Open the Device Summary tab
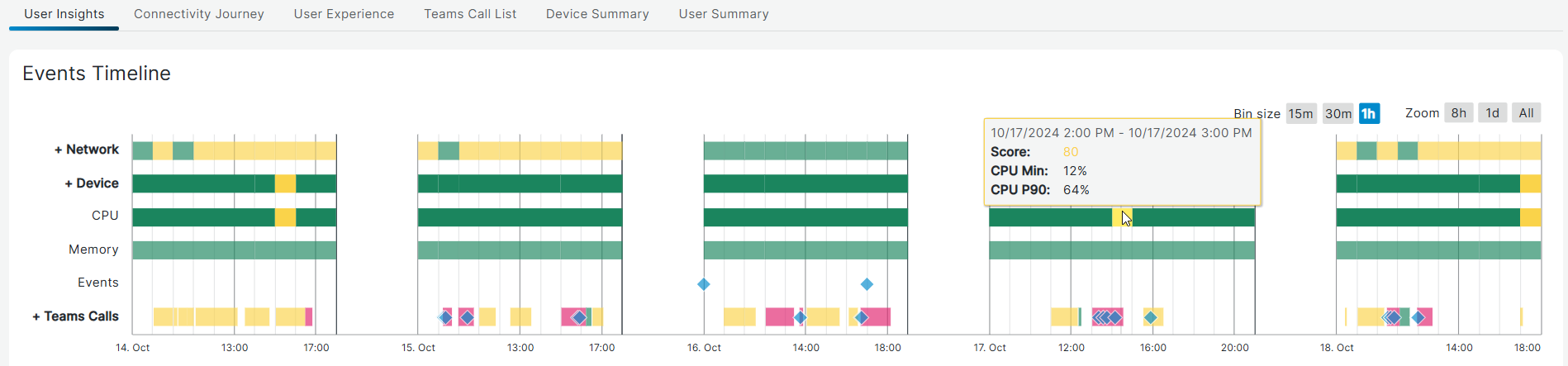This screenshot has height=366, width=1568. coord(597,14)
